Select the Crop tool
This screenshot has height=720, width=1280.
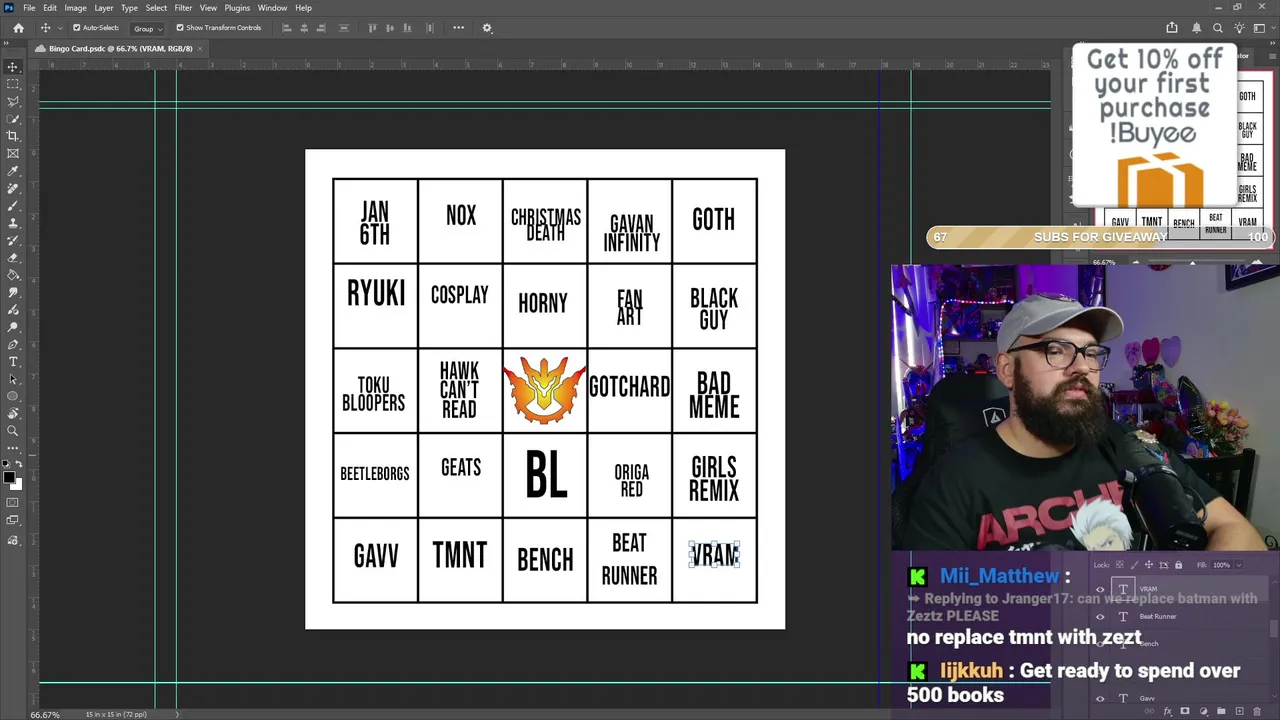(x=13, y=136)
